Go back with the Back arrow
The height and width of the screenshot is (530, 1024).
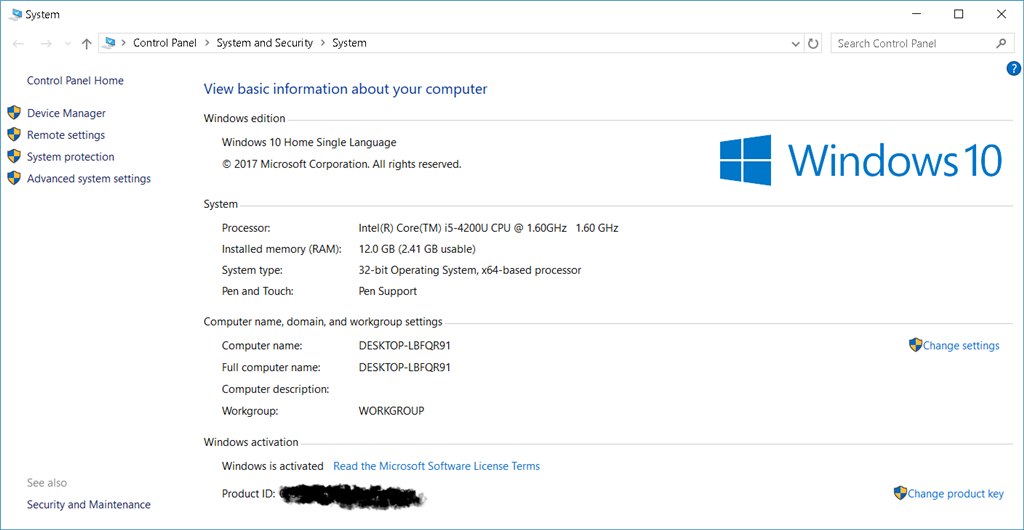pyautogui.click(x=18, y=44)
